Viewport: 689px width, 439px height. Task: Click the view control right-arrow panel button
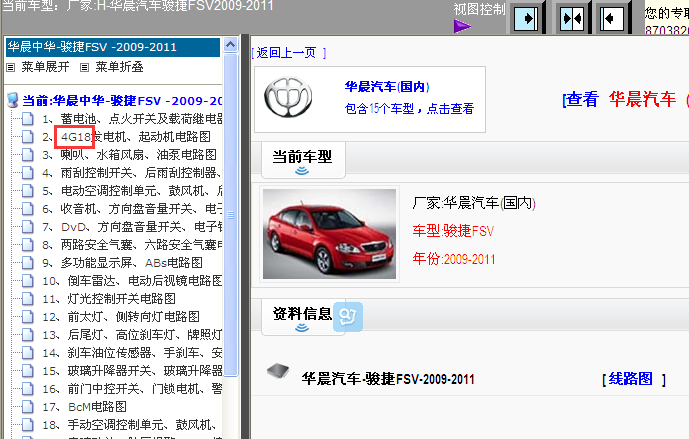(526, 18)
